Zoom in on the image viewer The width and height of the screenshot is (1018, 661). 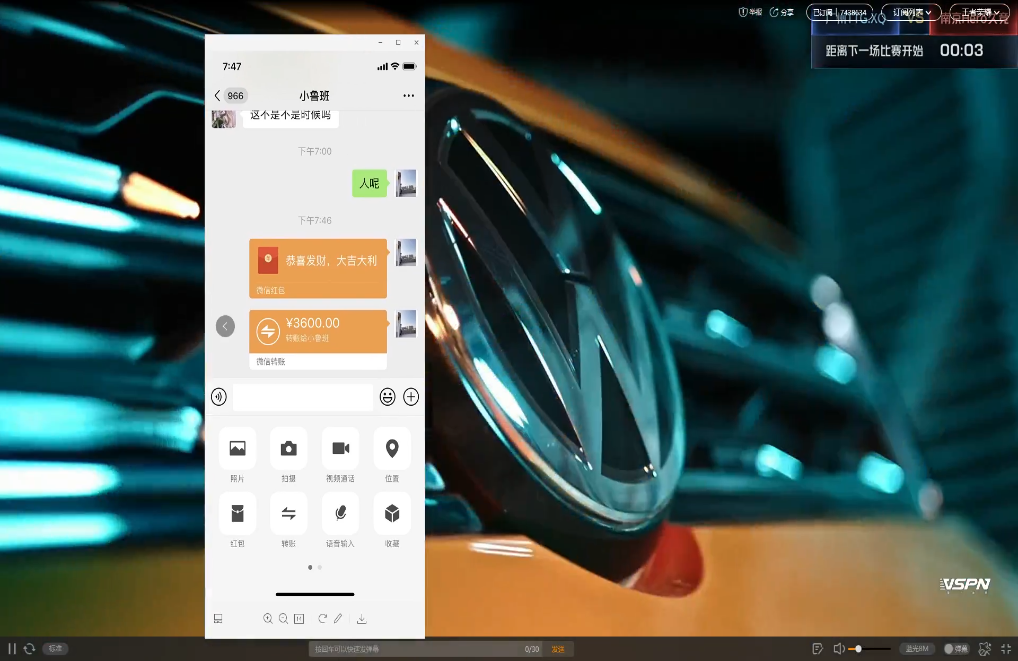tap(267, 619)
